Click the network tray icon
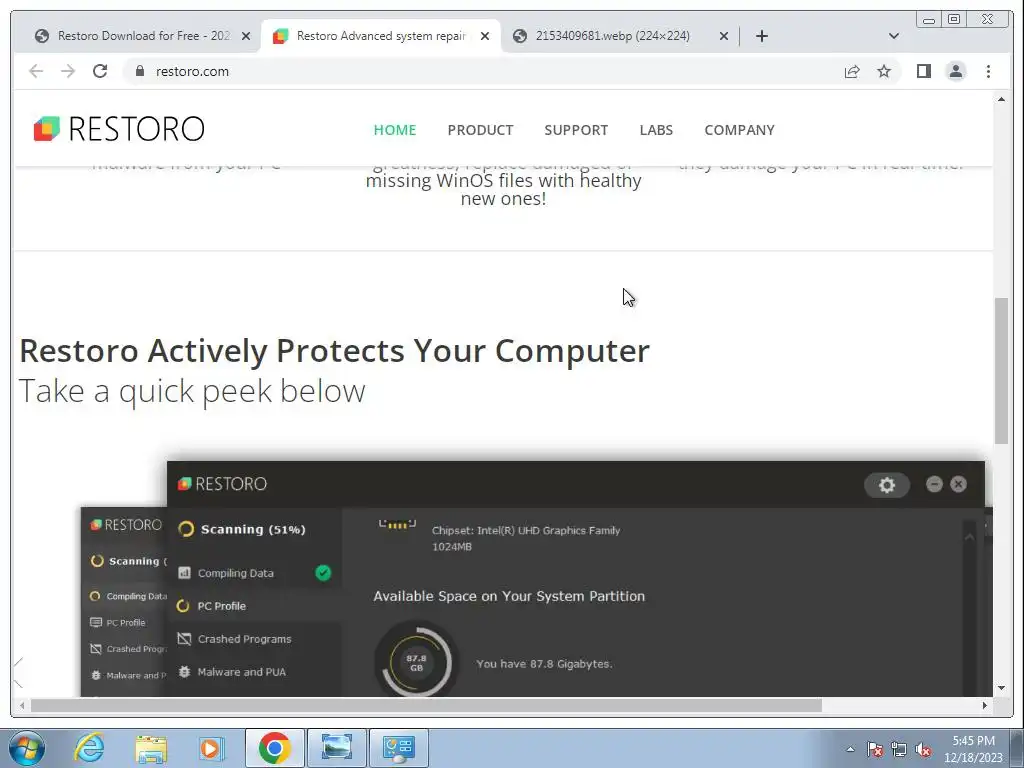The image size is (1024, 768). pos(899,749)
